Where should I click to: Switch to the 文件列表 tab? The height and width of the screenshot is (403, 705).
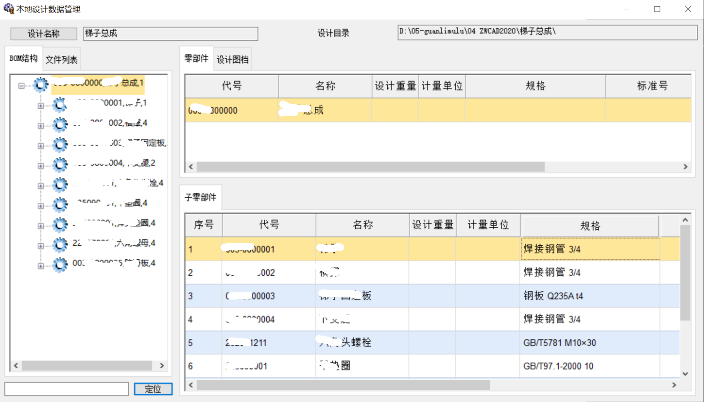[x=61, y=59]
